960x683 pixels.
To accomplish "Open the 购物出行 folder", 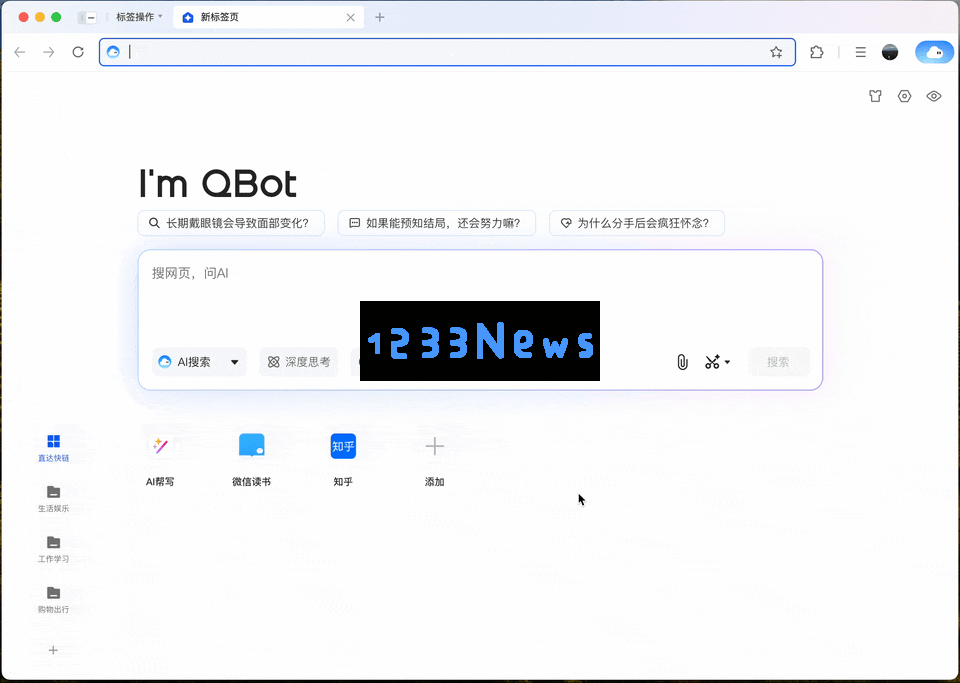I will (53, 600).
